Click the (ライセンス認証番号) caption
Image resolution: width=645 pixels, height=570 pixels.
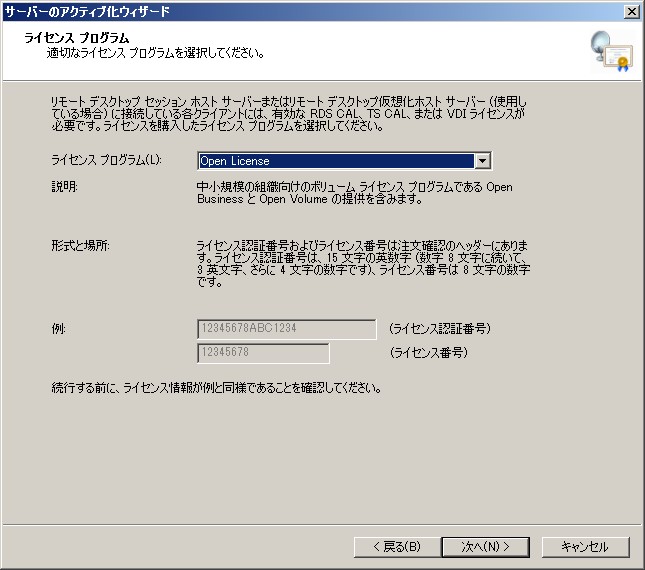tap(440, 329)
